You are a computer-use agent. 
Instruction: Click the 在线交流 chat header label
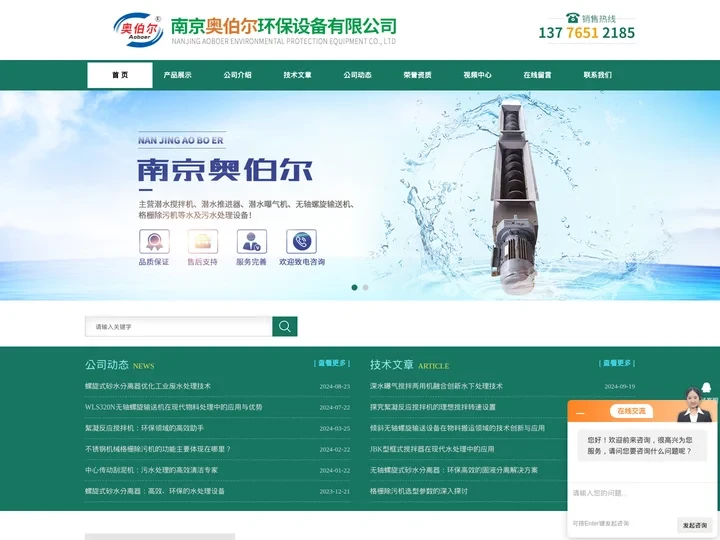coord(631,411)
